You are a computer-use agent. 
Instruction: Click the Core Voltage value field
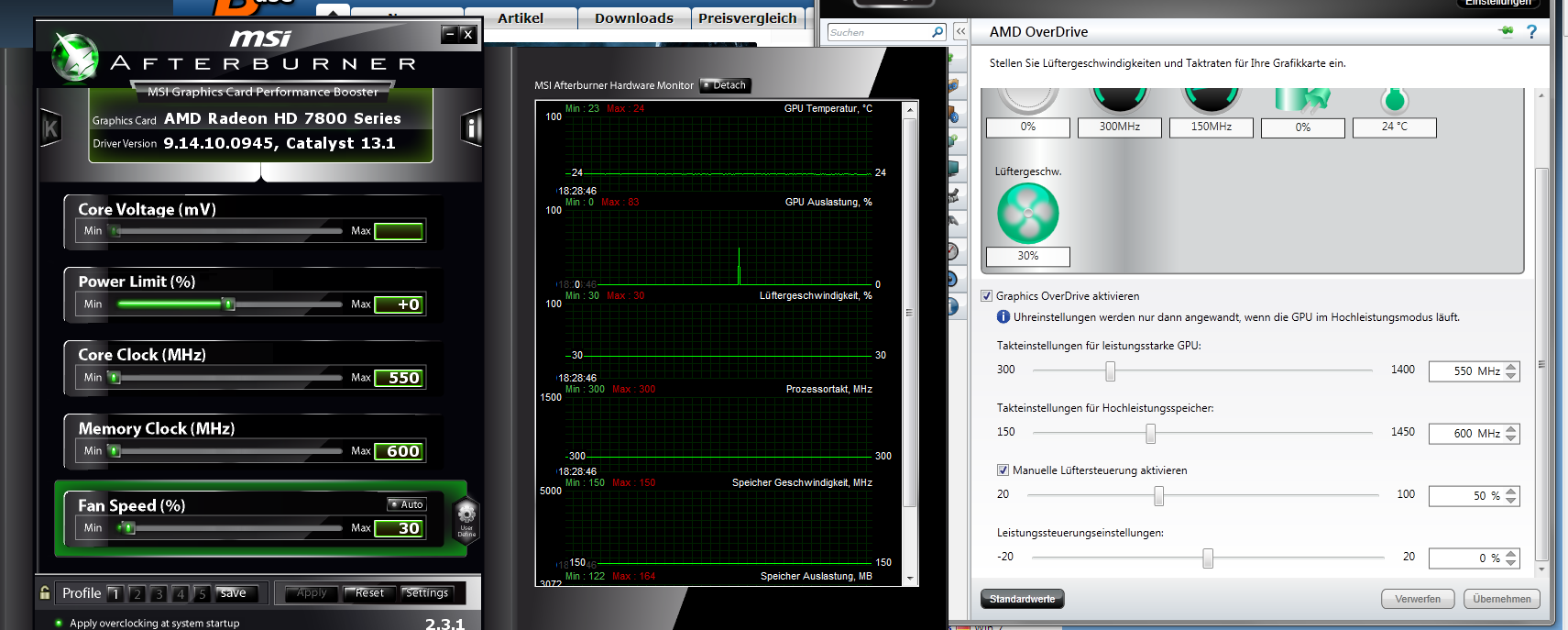coord(399,231)
